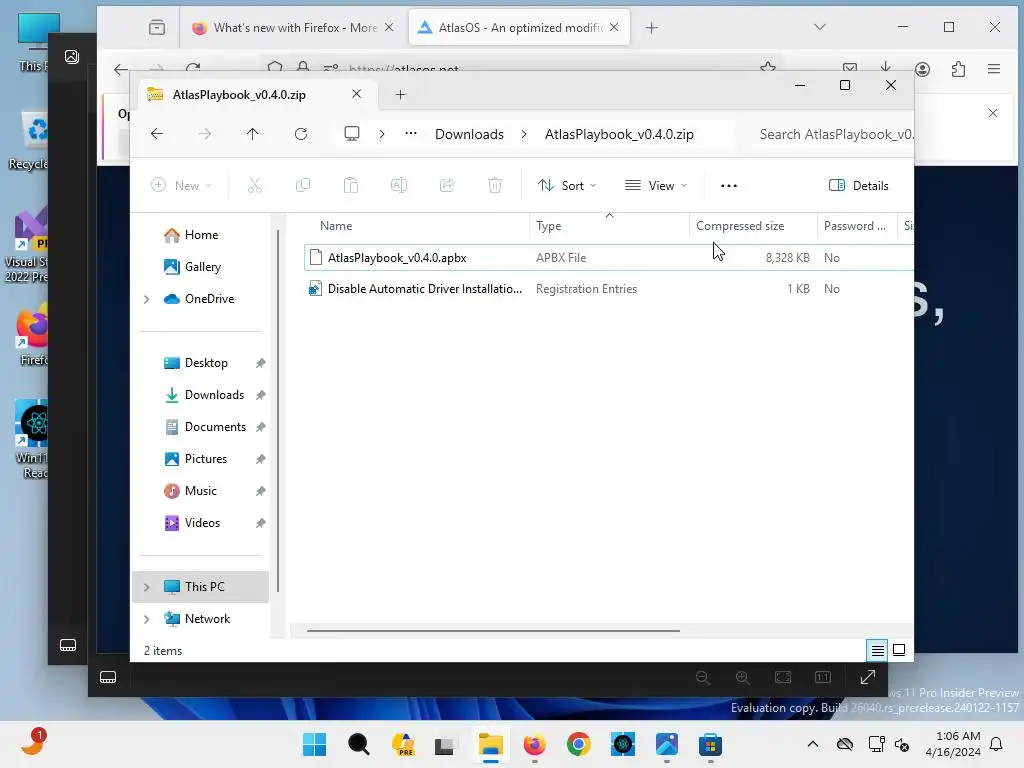Expand the collapsed breadcrumb ellipsis

[x=411, y=133]
